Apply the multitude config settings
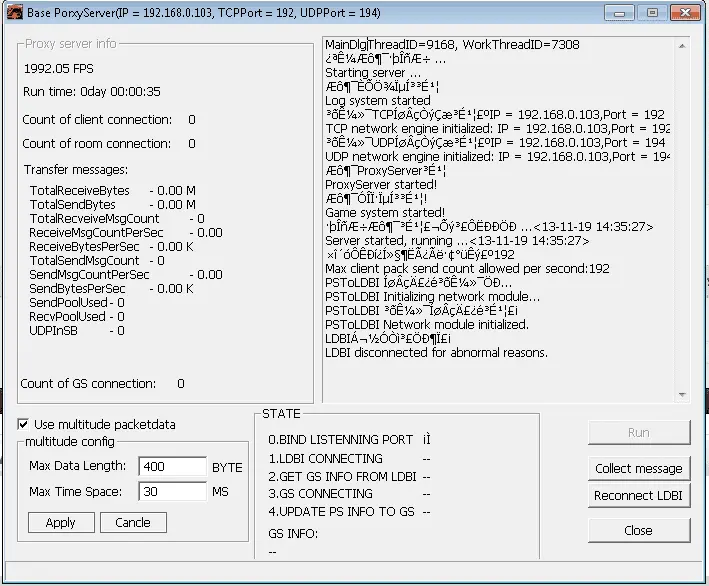Screen dimensions: 709x586 61,523
